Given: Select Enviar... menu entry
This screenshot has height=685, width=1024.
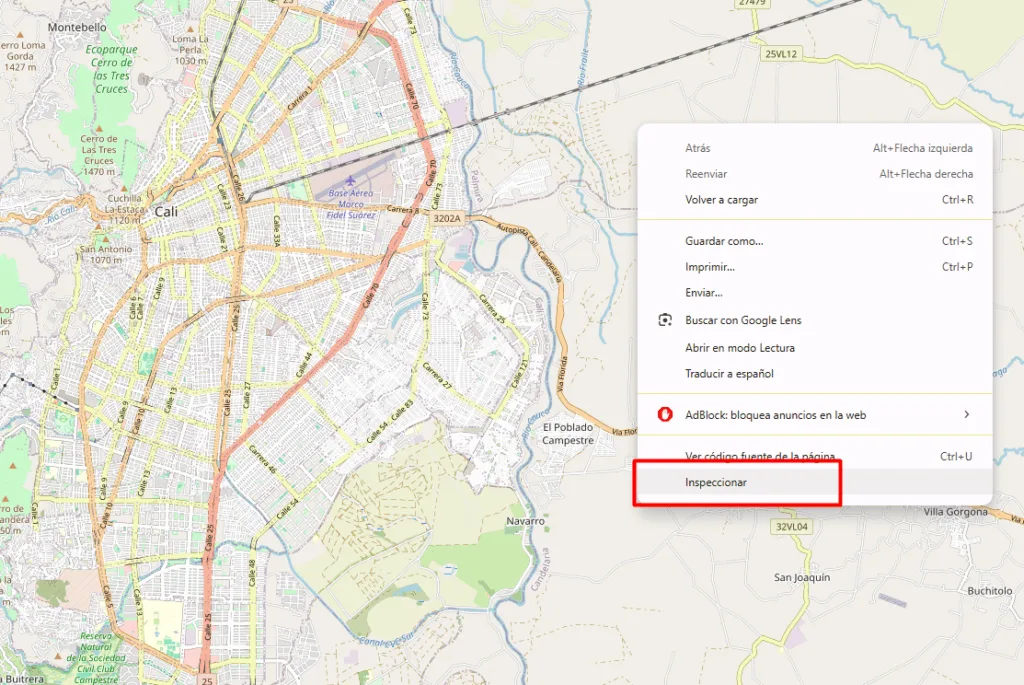Looking at the screenshot, I should click(x=814, y=293).
